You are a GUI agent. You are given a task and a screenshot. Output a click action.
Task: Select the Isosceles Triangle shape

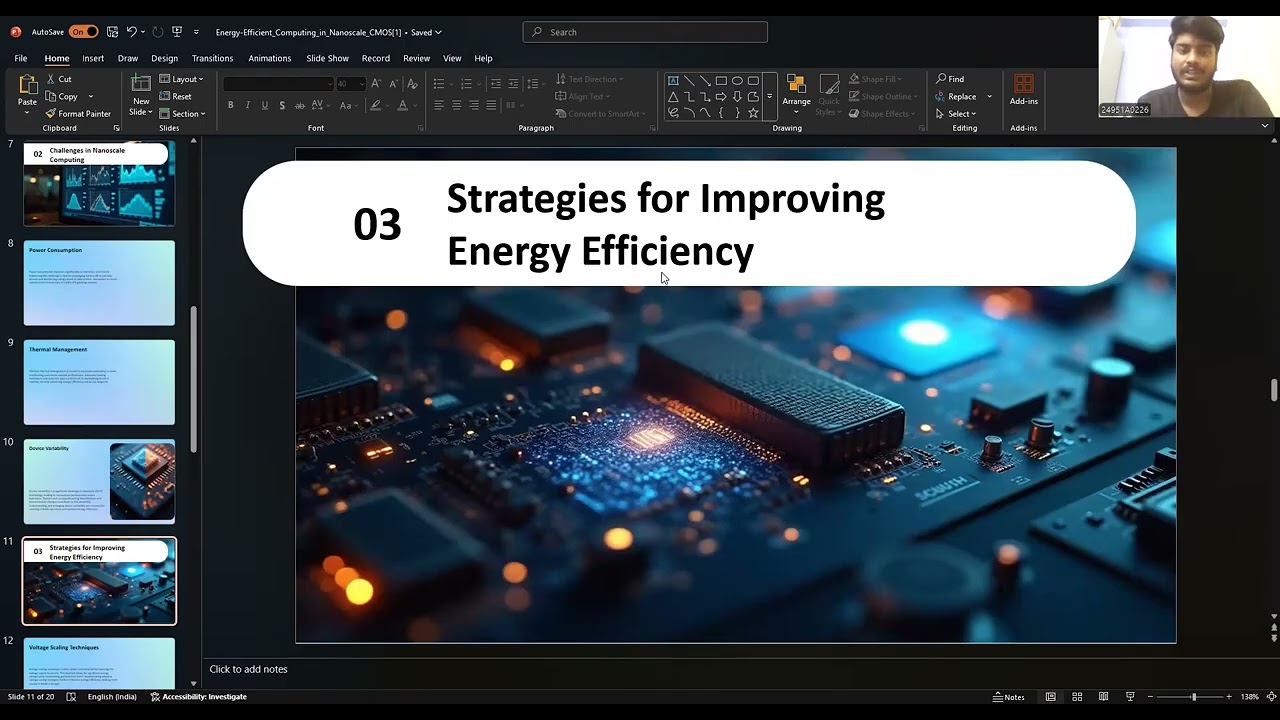coord(673,97)
